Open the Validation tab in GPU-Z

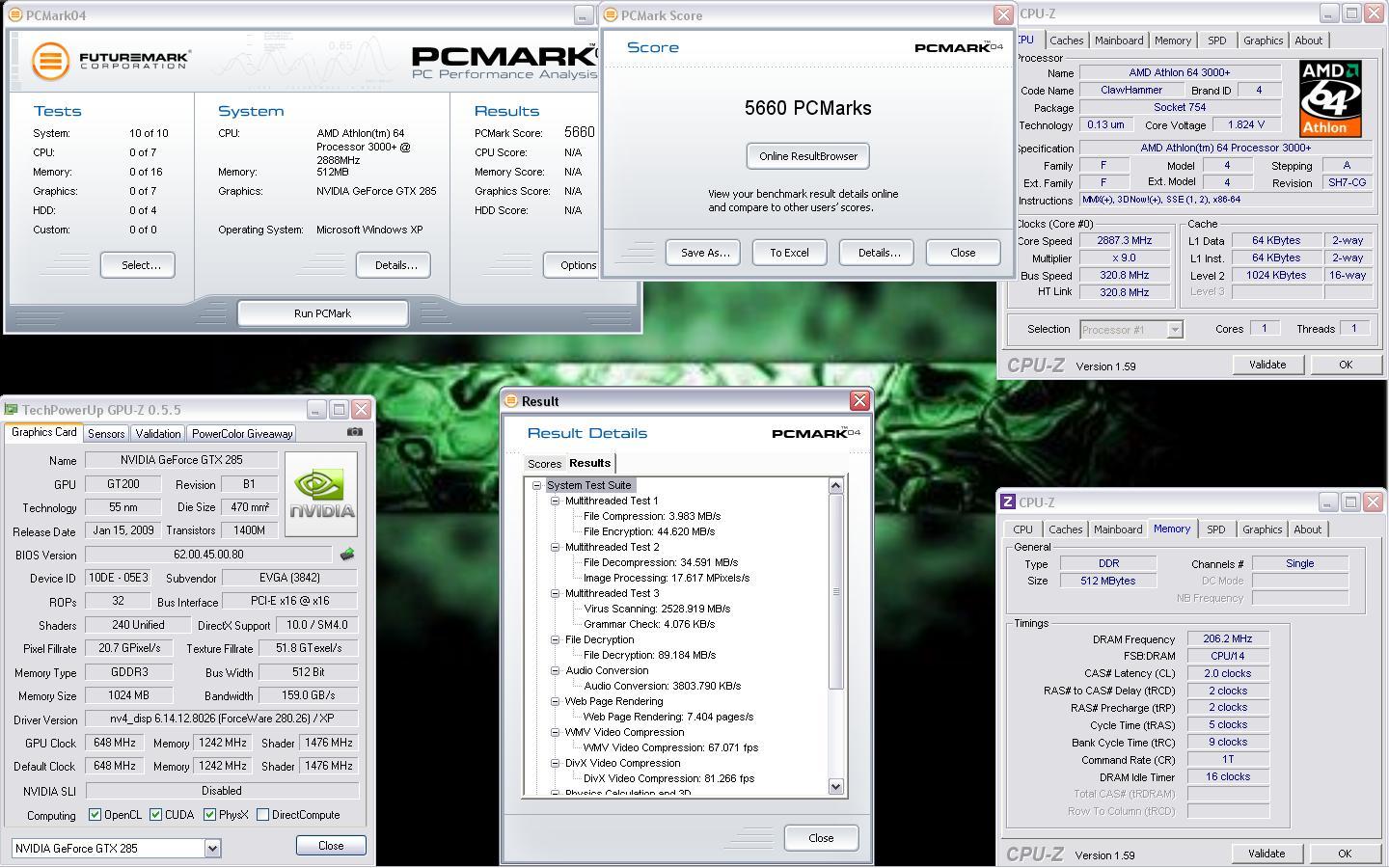coord(157,434)
